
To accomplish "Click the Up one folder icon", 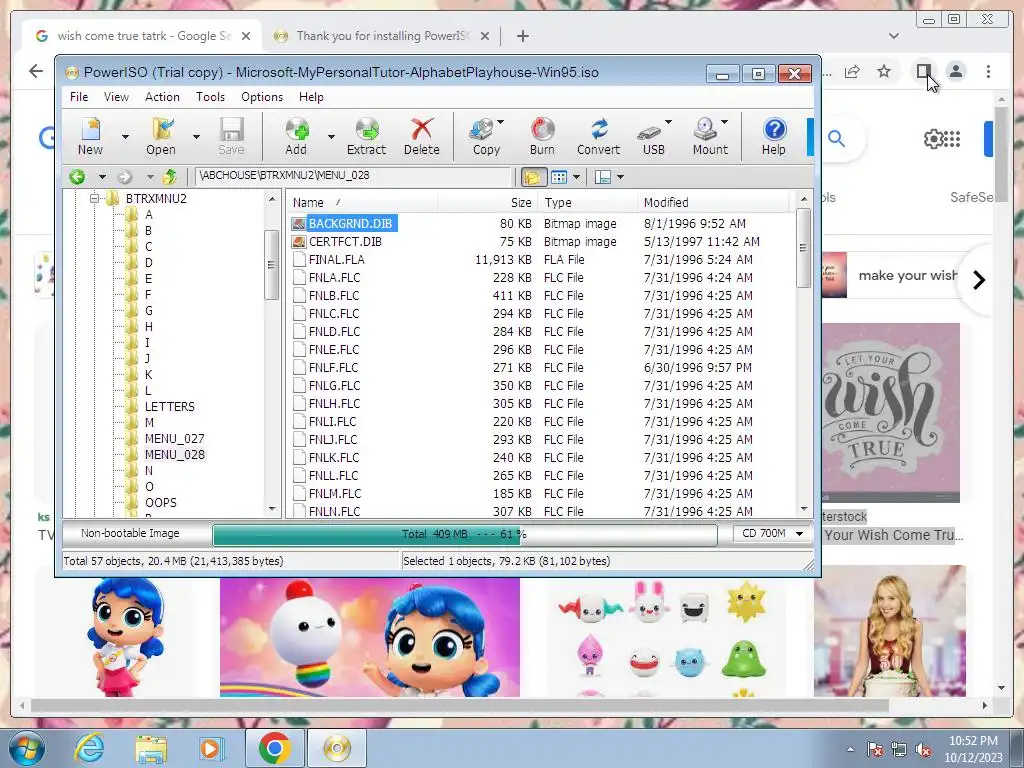I will pos(169,176).
